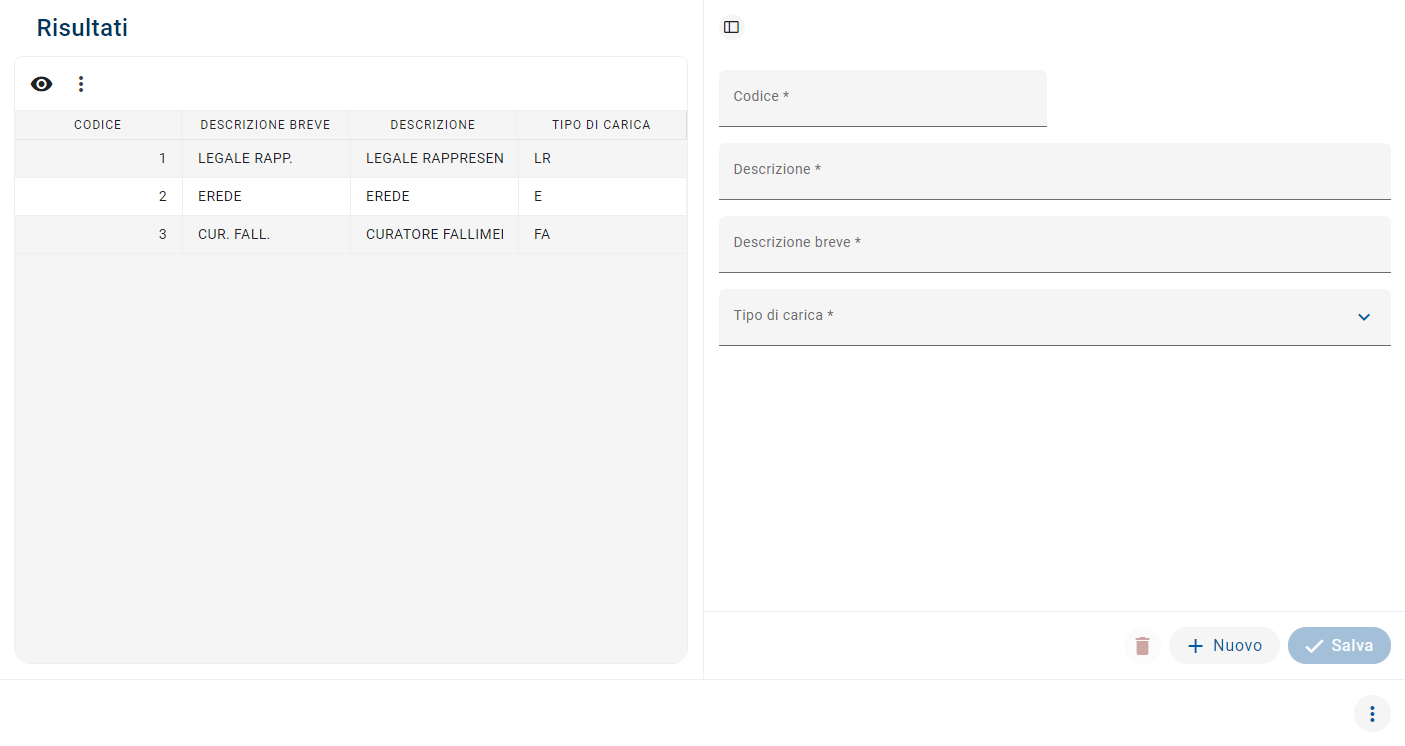Toggle the side panel layout icon
Screen dimensions: 1405x746
click(x=731, y=27)
